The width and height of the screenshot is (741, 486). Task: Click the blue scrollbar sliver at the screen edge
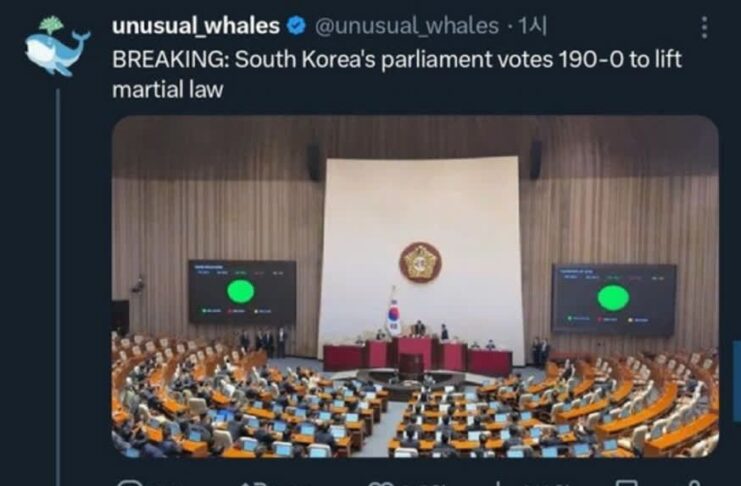(737, 381)
